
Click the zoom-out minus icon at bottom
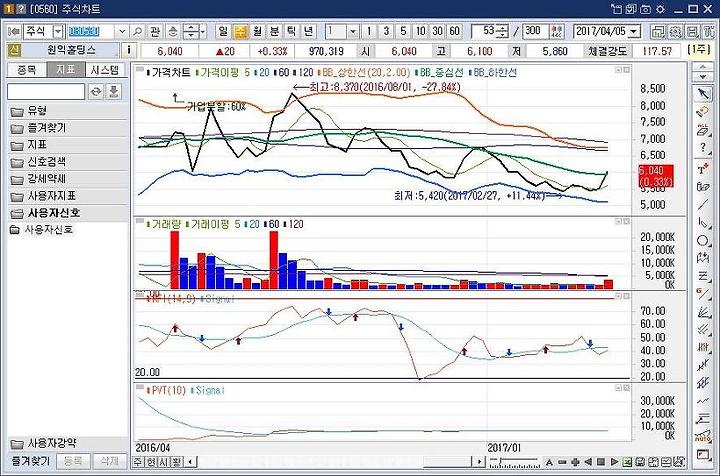(x=562, y=462)
